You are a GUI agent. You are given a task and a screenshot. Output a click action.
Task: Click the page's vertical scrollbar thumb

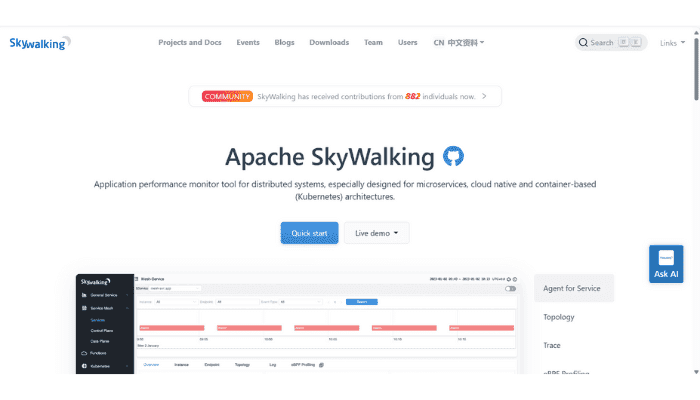pyautogui.click(x=696, y=69)
